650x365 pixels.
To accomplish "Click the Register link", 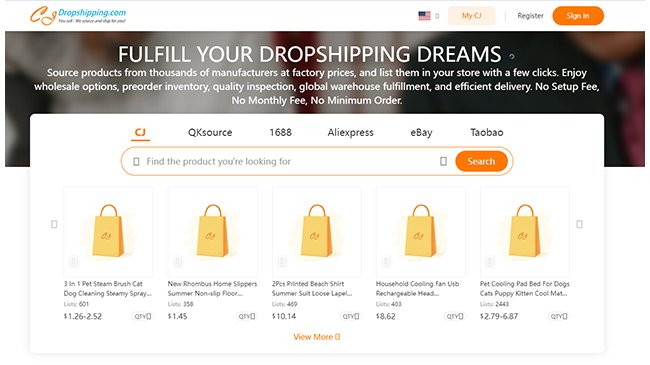I will click(x=530, y=16).
